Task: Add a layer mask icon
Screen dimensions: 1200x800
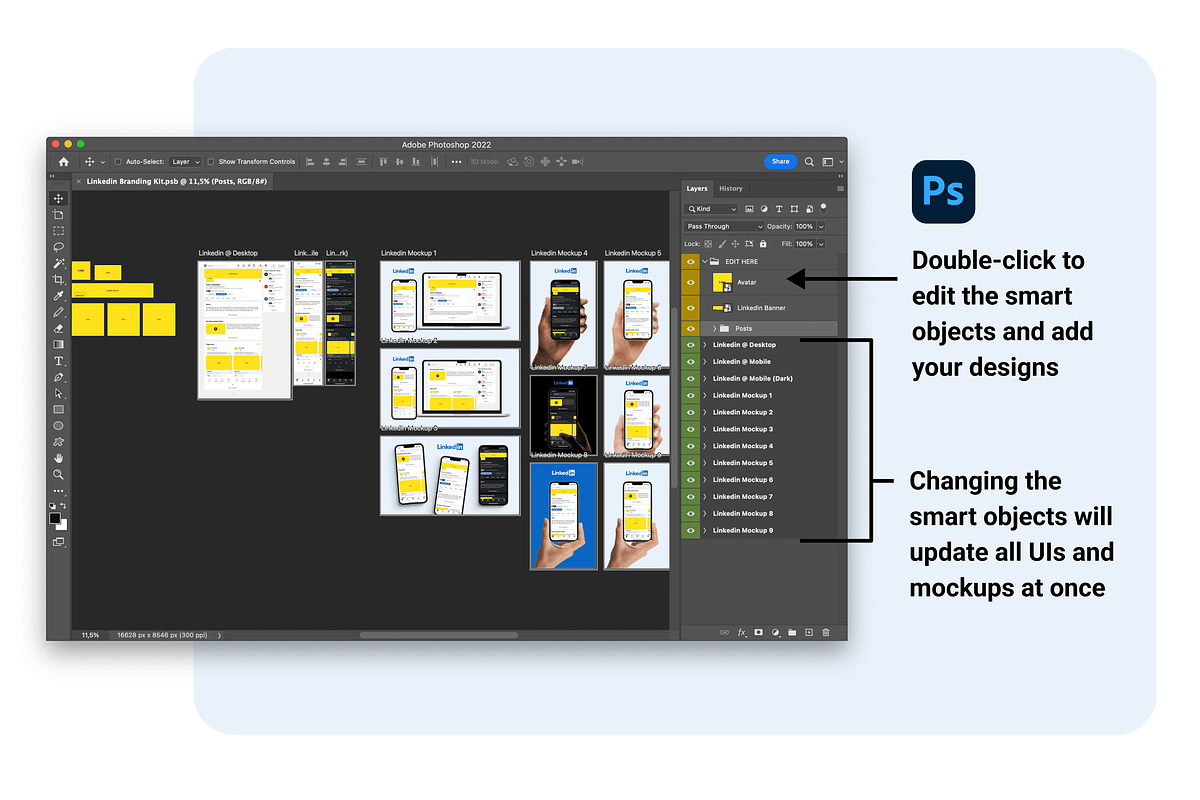Action: point(759,632)
